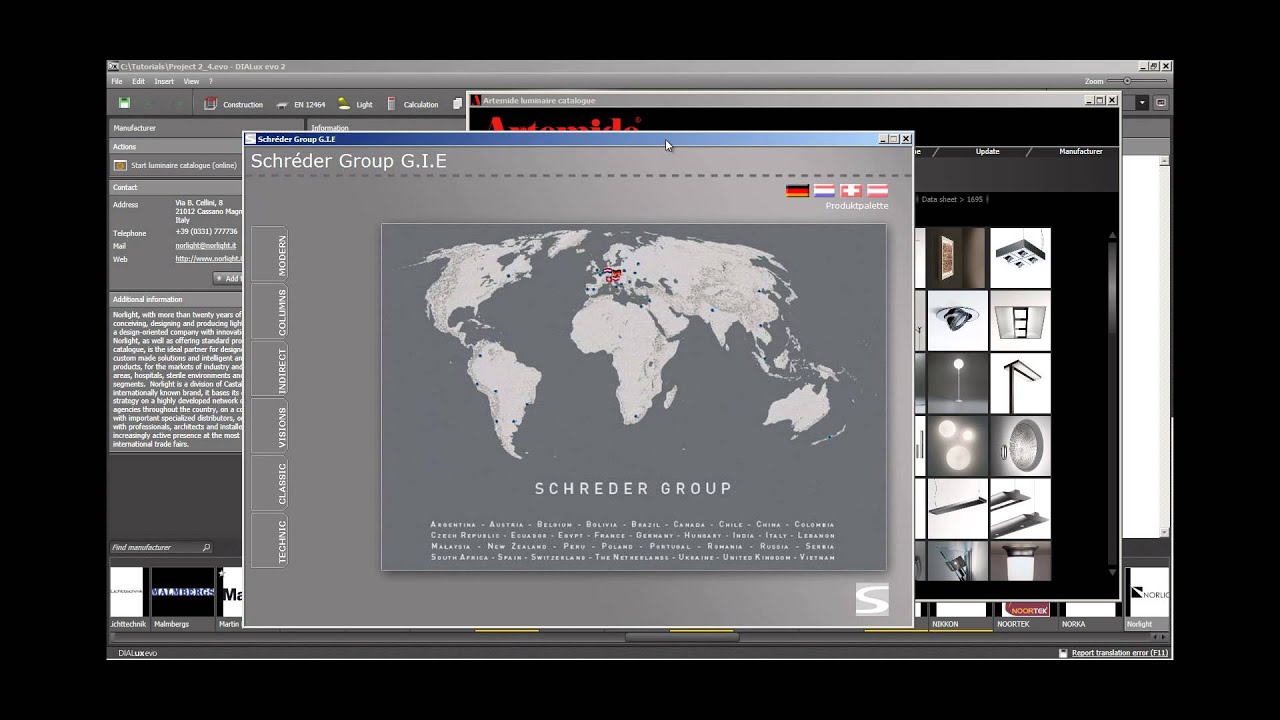
Task: Click the monitor icon right of the dropdown
Action: pyautogui.click(x=1161, y=102)
